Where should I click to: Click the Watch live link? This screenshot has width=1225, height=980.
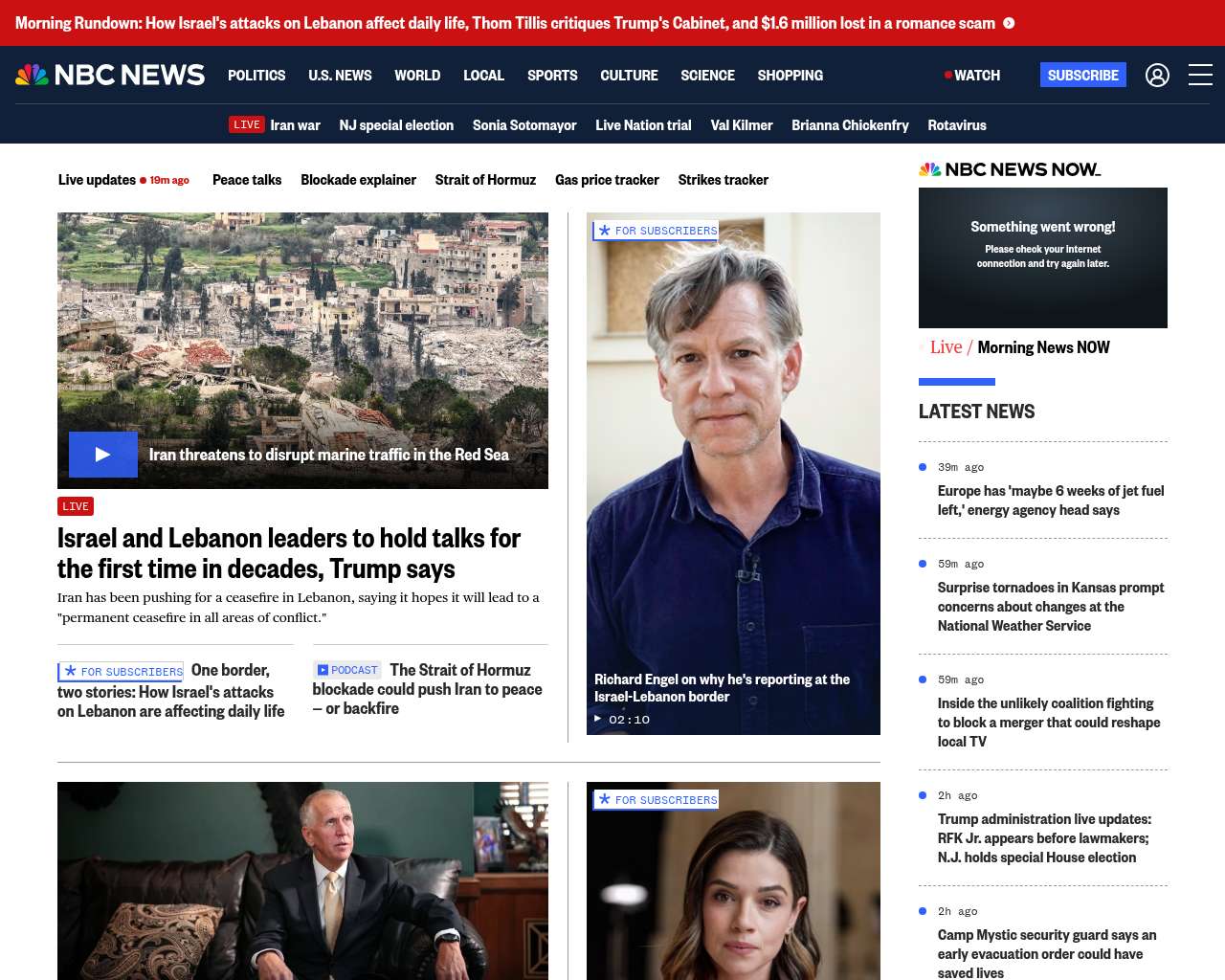pos(972,75)
